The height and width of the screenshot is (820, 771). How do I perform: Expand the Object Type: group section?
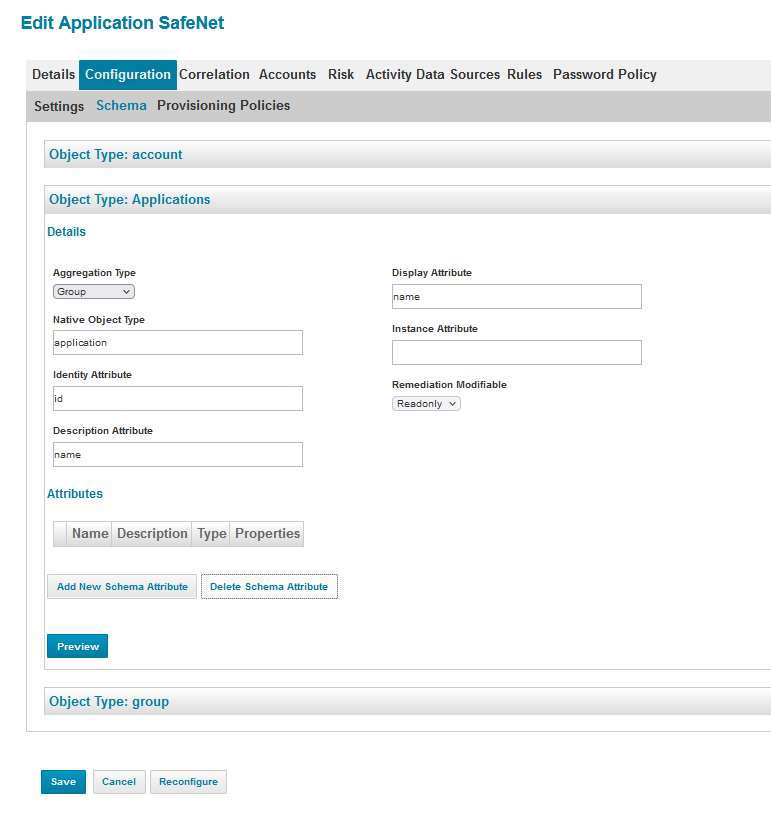pos(109,702)
